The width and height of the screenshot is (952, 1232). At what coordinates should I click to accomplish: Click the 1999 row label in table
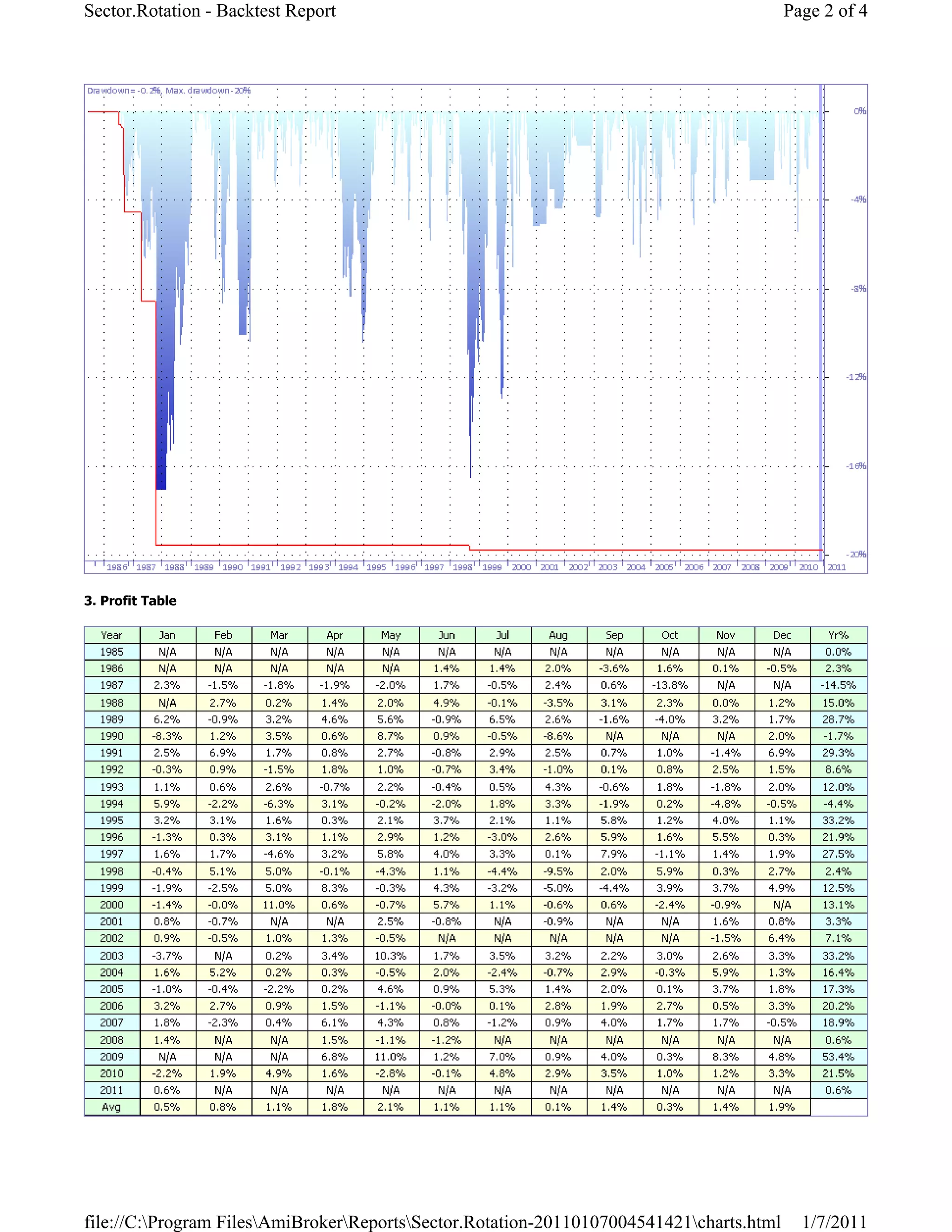click(x=112, y=888)
